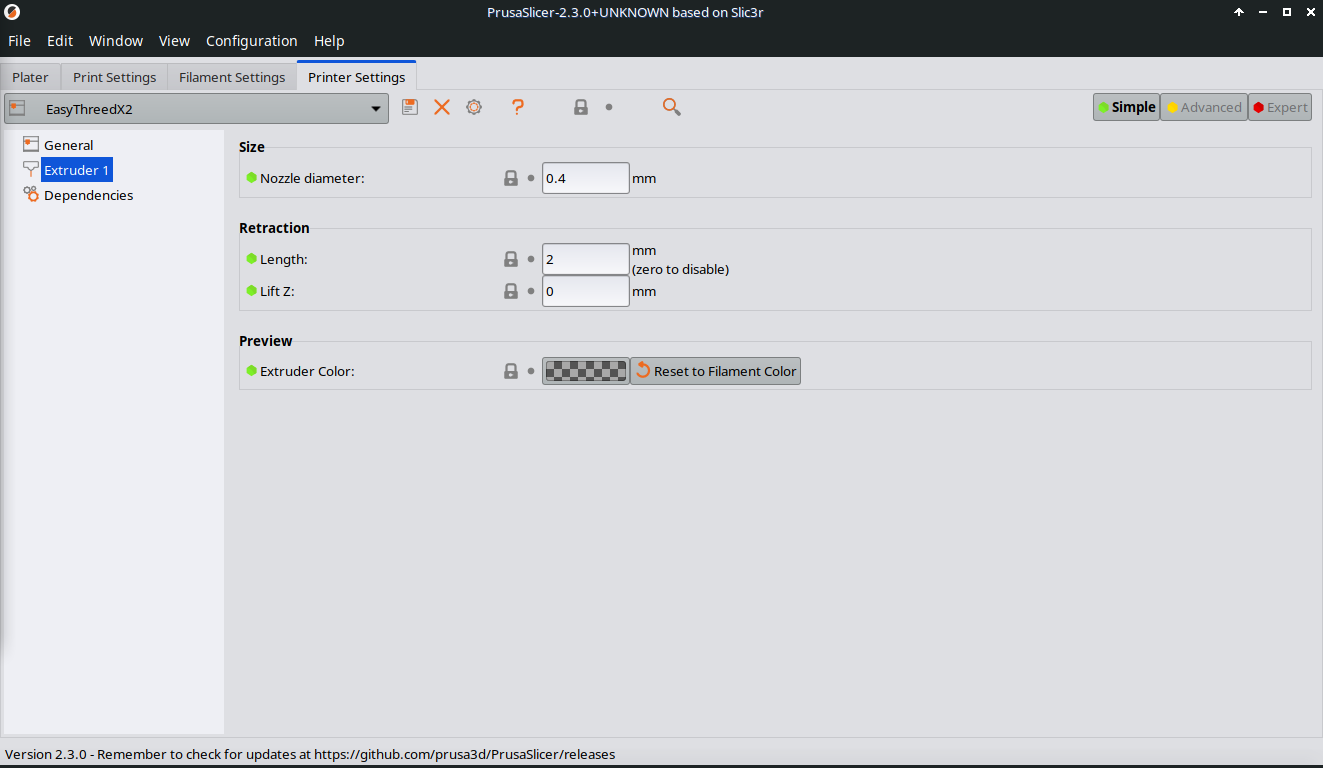Open the Configuration menu

pyautogui.click(x=251, y=41)
